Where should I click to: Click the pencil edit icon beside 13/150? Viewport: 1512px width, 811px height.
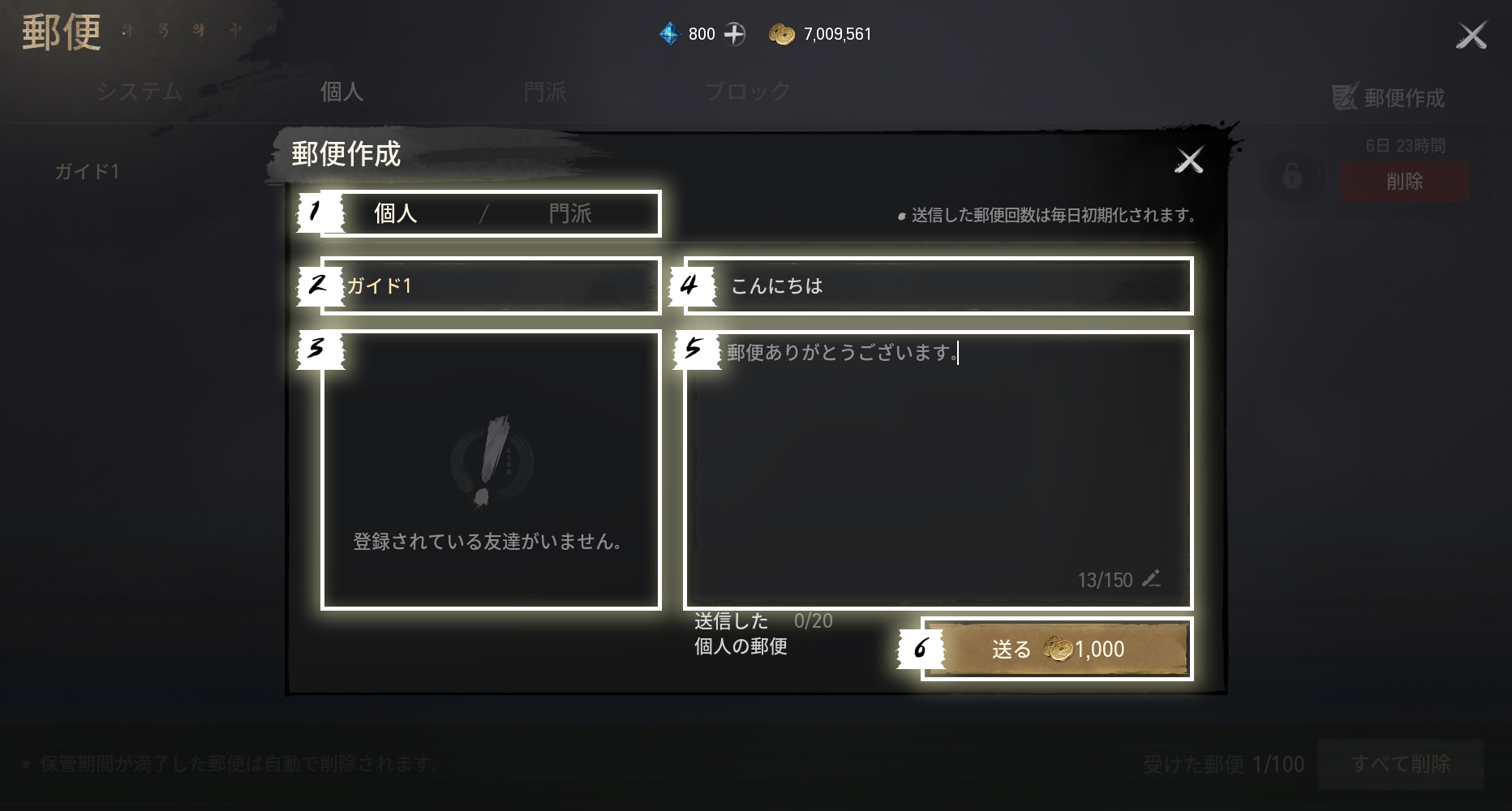(x=1151, y=578)
